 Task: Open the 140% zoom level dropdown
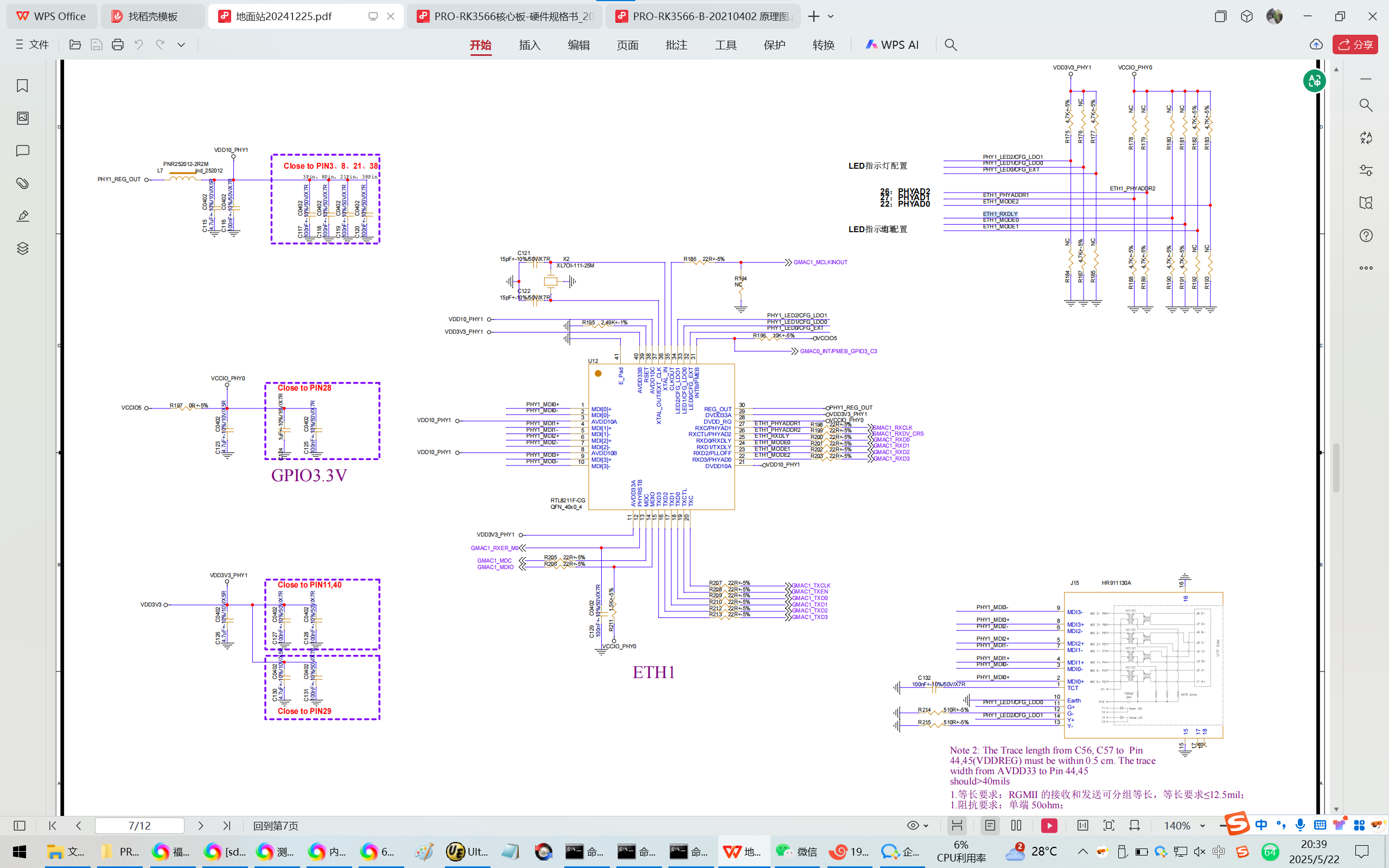[1202, 826]
